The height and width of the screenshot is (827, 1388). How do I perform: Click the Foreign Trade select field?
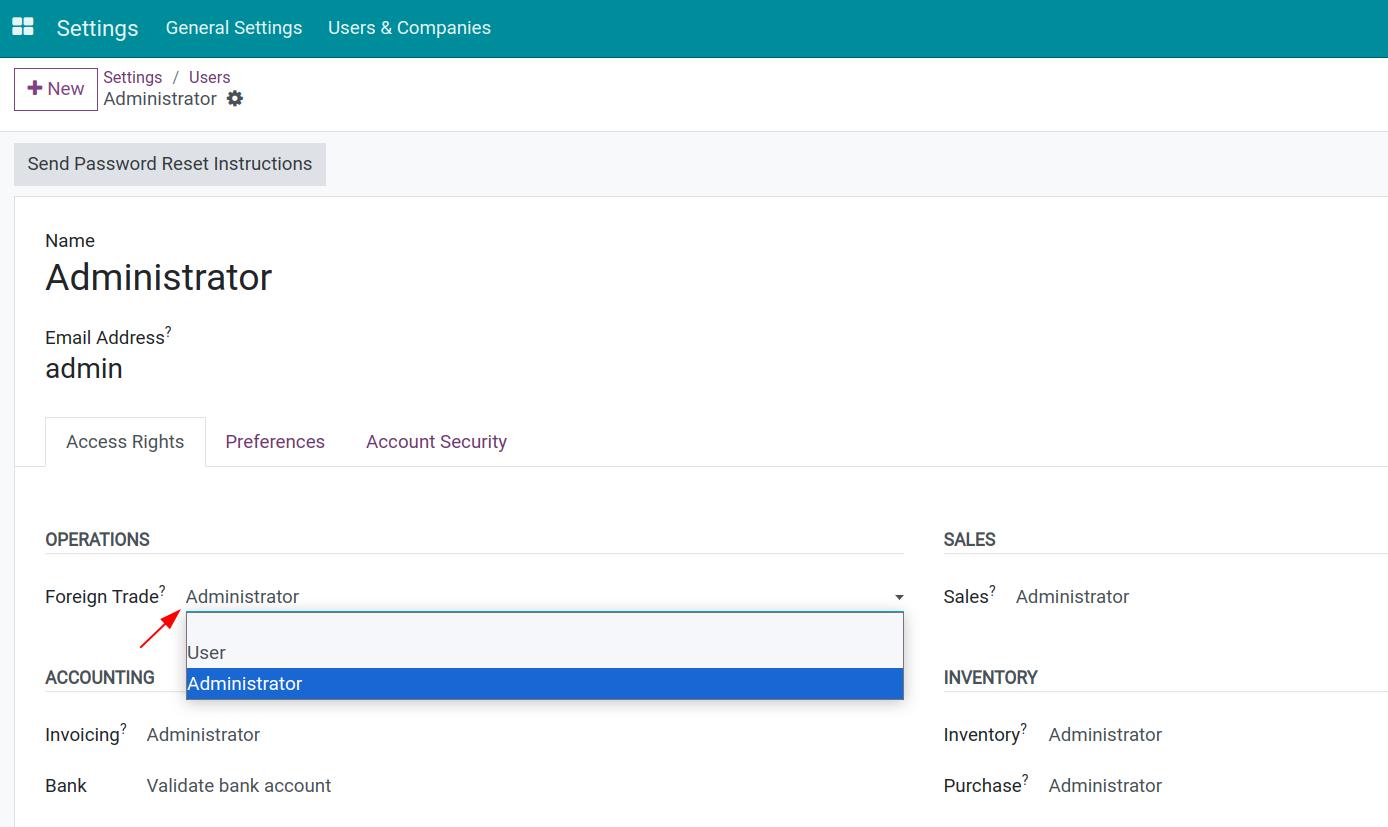(x=544, y=597)
